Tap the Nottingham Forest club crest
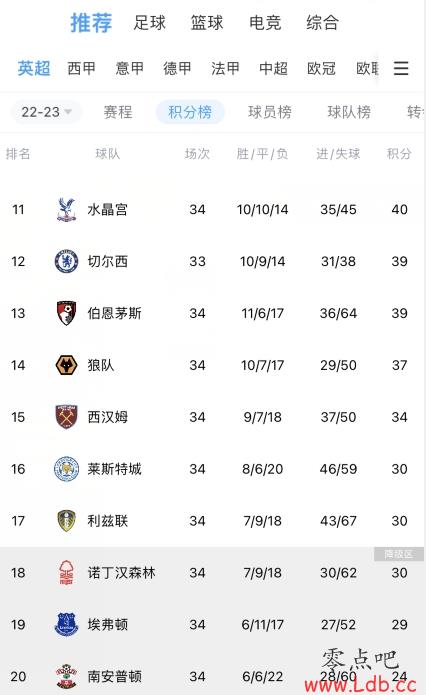Screen dimensions: 426x695 pos(66,573)
